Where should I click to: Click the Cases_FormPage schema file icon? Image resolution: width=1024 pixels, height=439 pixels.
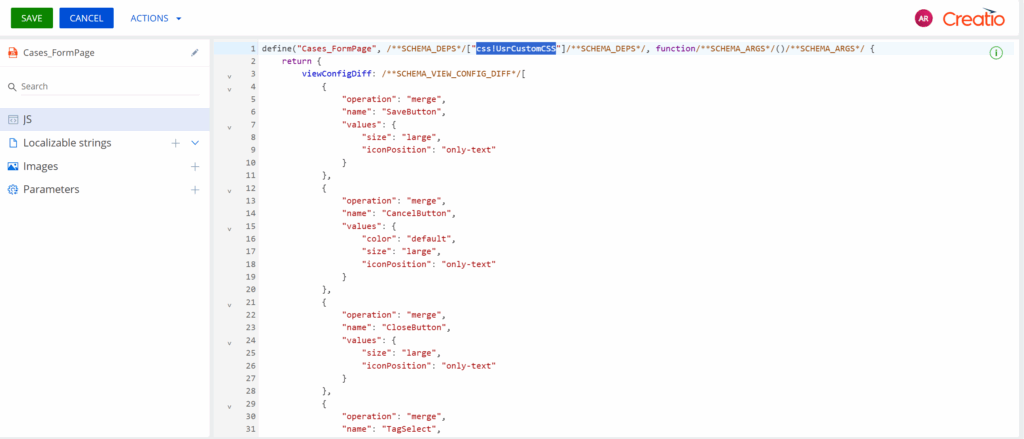click(12, 53)
